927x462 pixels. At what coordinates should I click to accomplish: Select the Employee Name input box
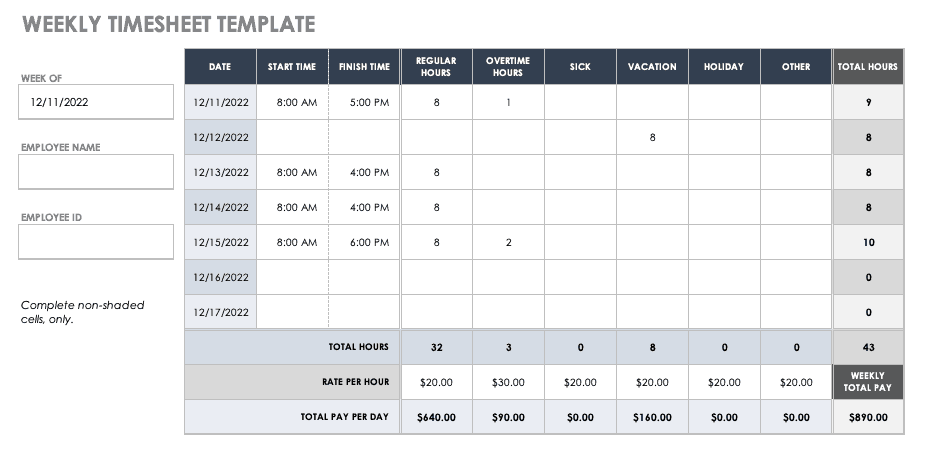(x=96, y=172)
